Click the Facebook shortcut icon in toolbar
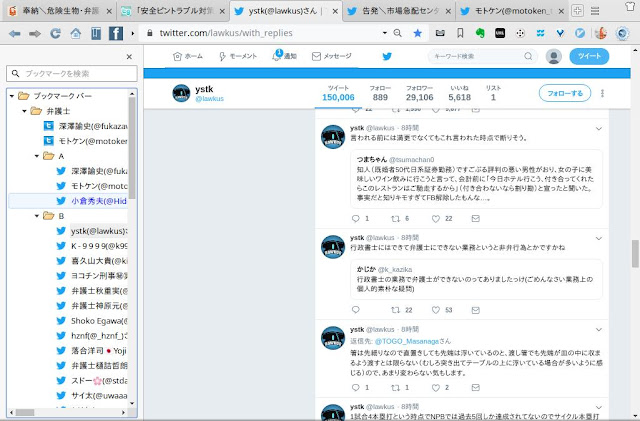The image size is (640, 421). click(116, 33)
